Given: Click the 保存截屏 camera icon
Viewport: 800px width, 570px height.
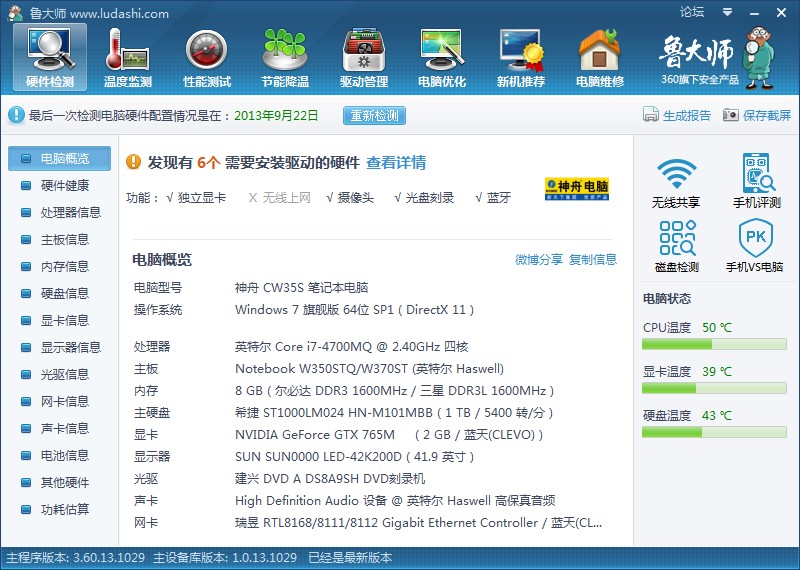Looking at the screenshot, I should [x=731, y=115].
